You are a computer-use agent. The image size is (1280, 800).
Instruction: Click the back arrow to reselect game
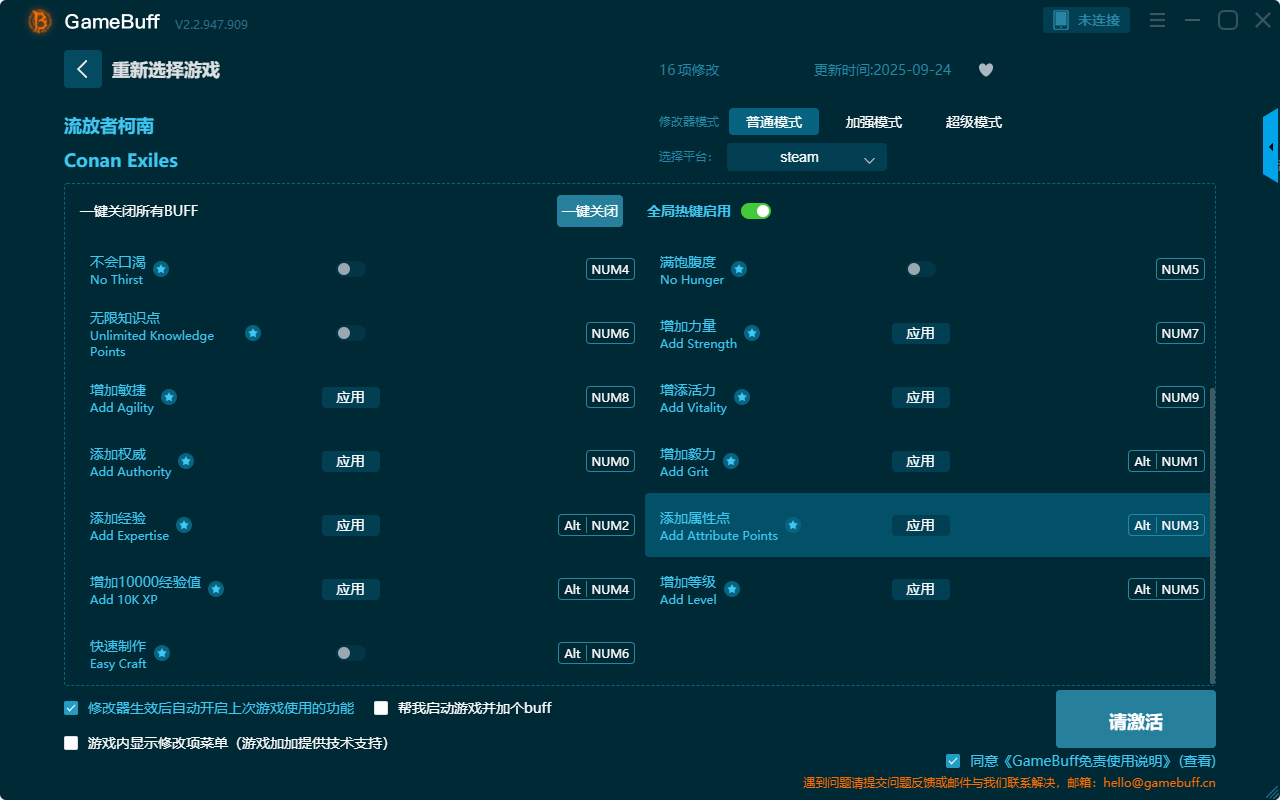tap(83, 69)
